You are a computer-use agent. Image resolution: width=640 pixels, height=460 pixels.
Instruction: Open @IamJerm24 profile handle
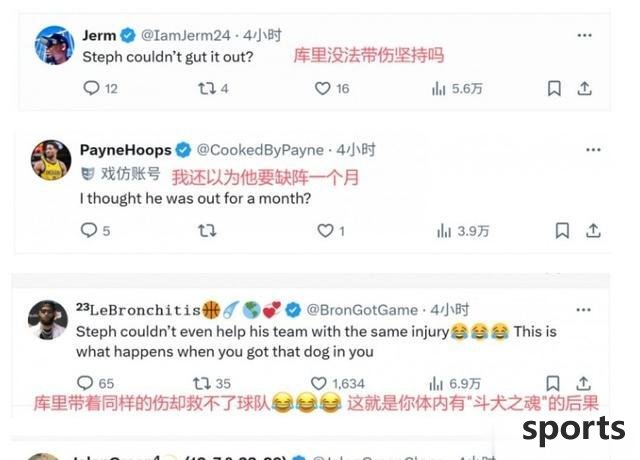186,36
